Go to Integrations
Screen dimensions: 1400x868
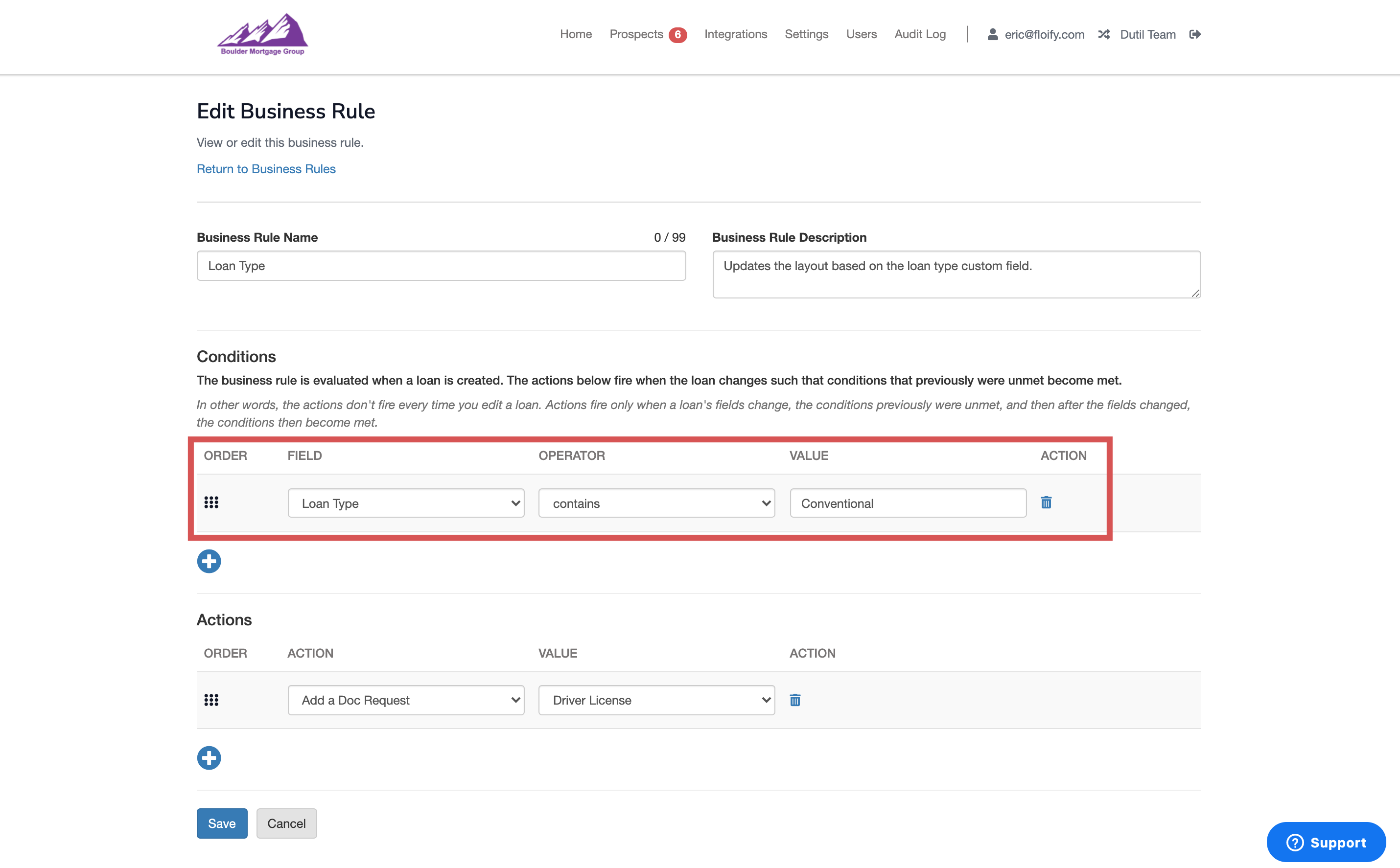736,34
